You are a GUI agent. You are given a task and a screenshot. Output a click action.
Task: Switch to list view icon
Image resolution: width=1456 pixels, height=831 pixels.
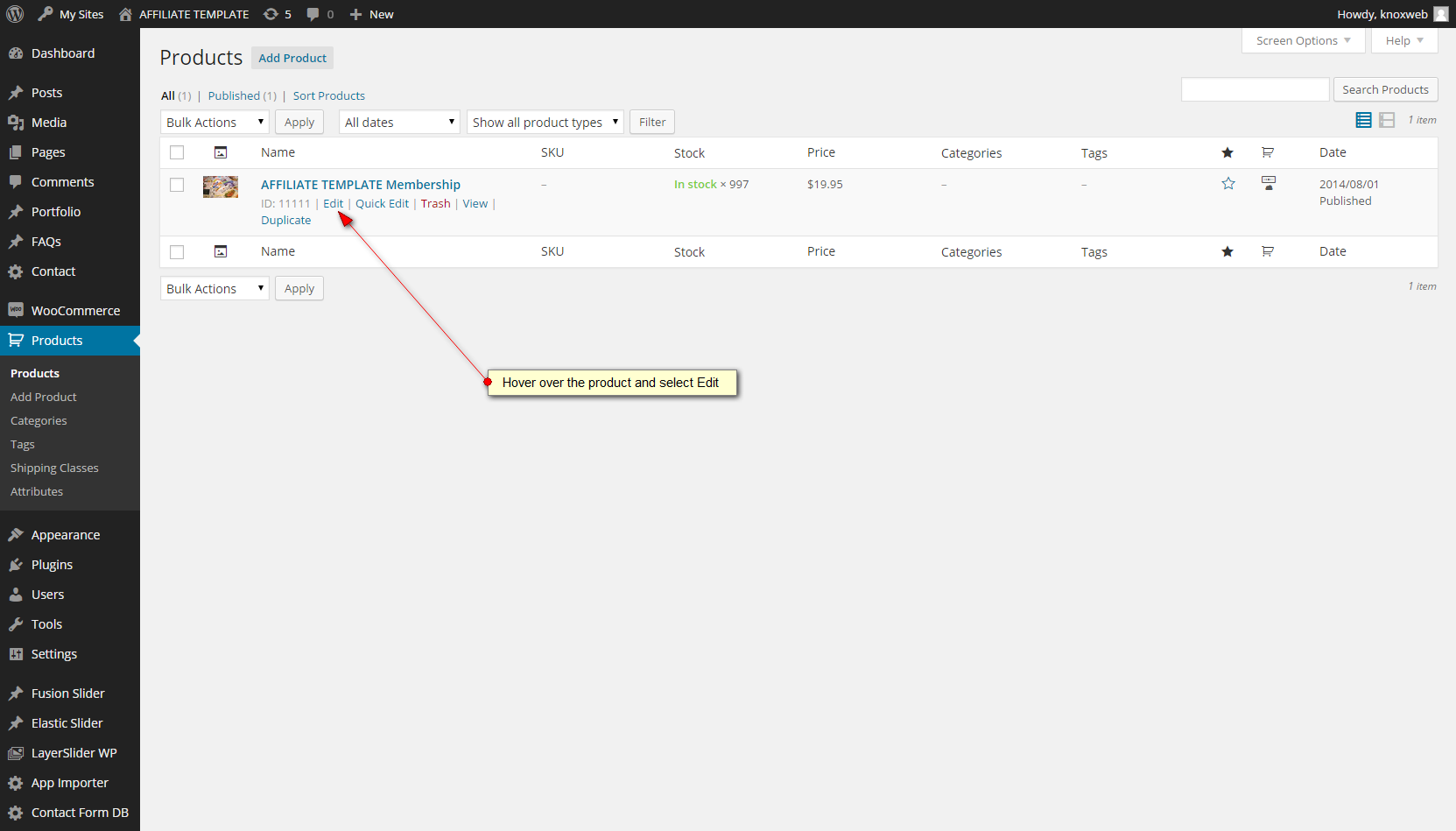(1363, 120)
